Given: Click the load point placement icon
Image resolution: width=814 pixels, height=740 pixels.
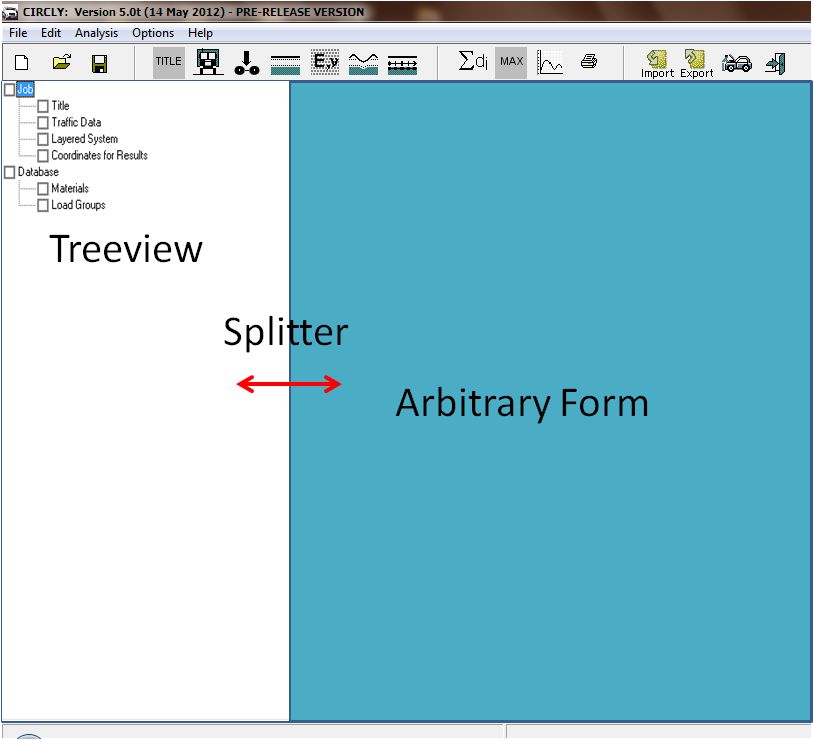Looking at the screenshot, I should (x=245, y=62).
